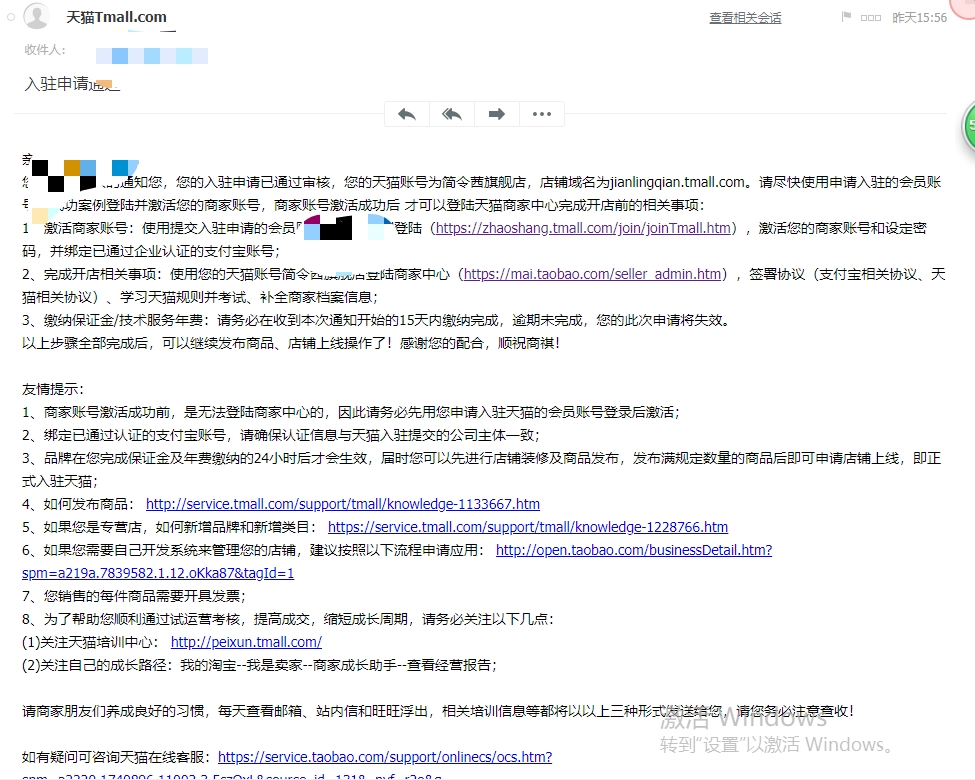The height and width of the screenshot is (780, 975).
Task: Click the line 7、您销售的每件商品需要开具发票
Action: [134, 596]
